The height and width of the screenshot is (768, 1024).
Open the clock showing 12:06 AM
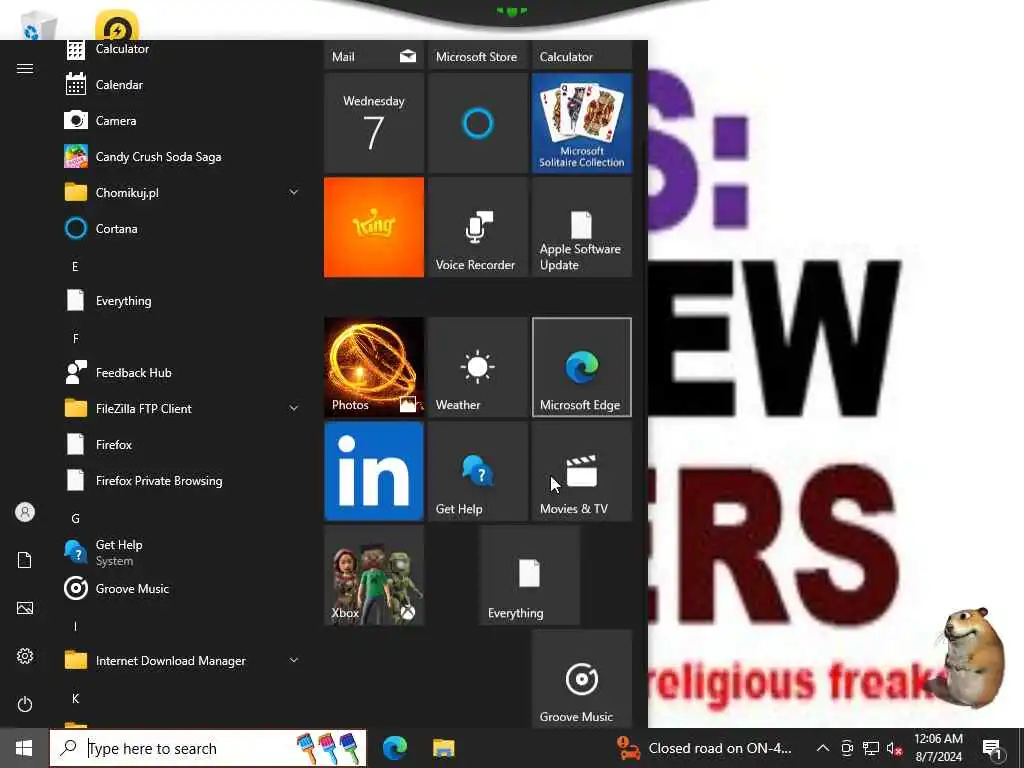tap(938, 748)
